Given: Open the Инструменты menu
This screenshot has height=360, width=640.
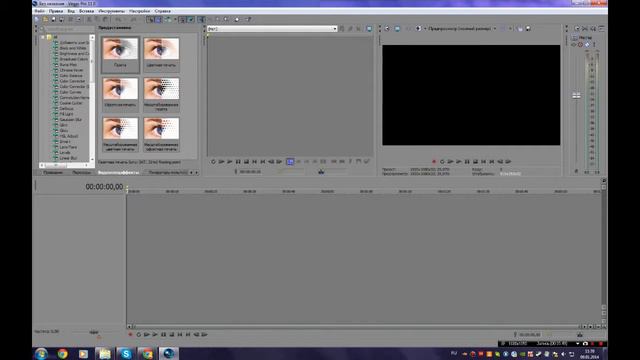Looking at the screenshot, I should pyautogui.click(x=111, y=11).
